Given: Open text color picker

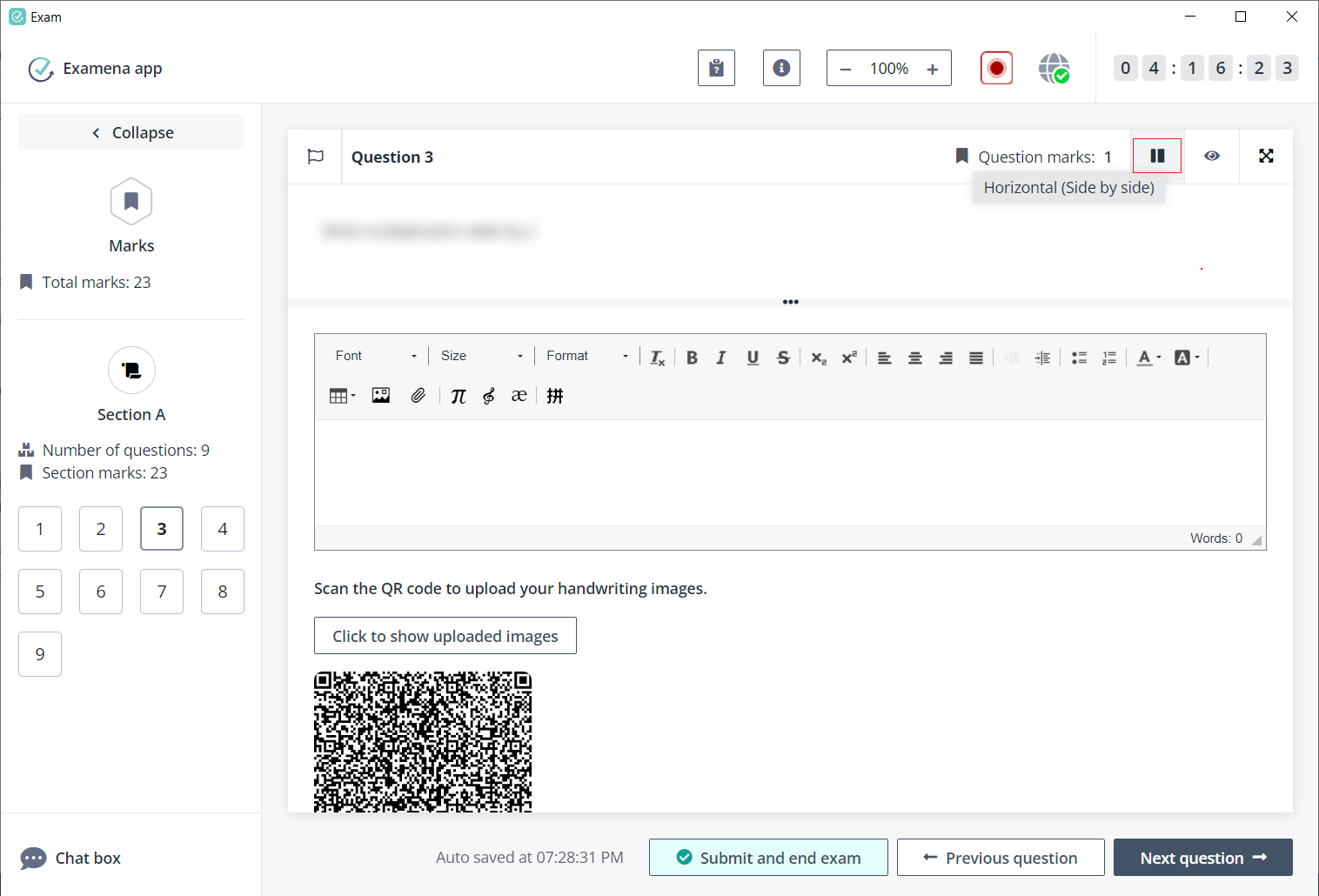Looking at the screenshot, I should tap(1148, 358).
